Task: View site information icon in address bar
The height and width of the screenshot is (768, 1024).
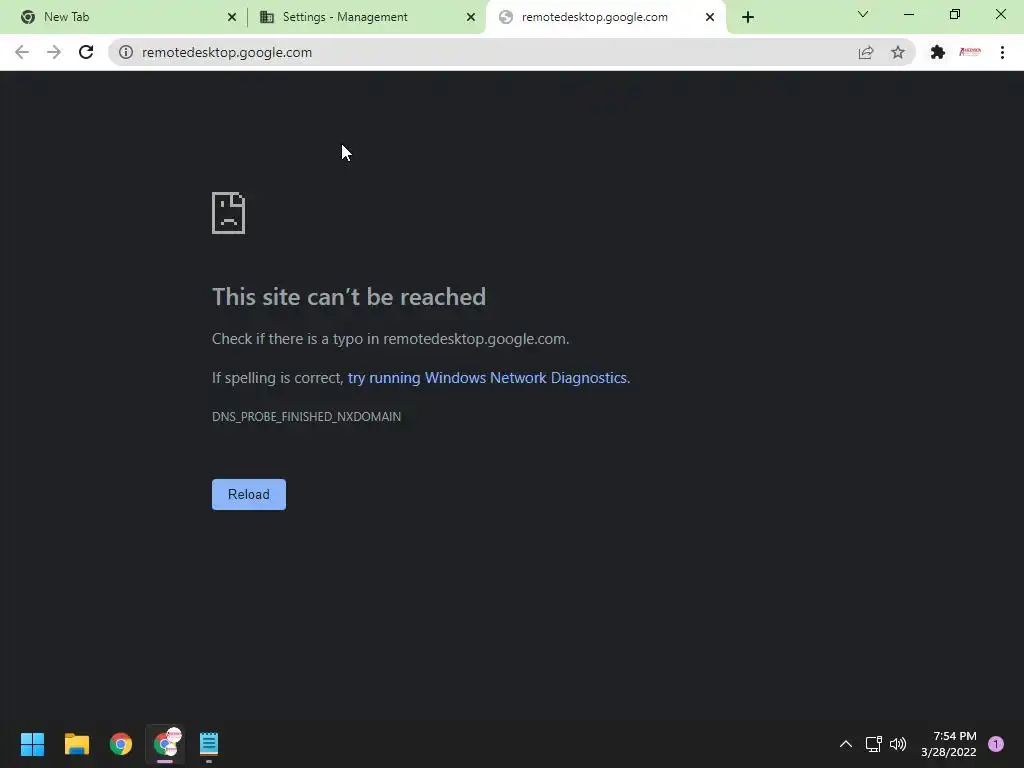Action: 125,52
